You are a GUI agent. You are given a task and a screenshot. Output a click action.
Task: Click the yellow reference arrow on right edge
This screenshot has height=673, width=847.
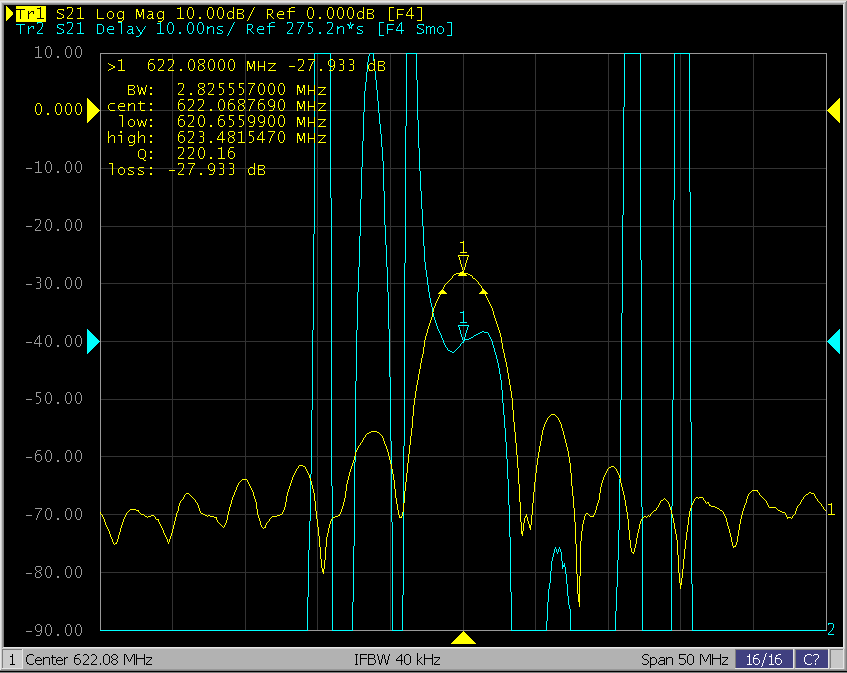pos(833,110)
